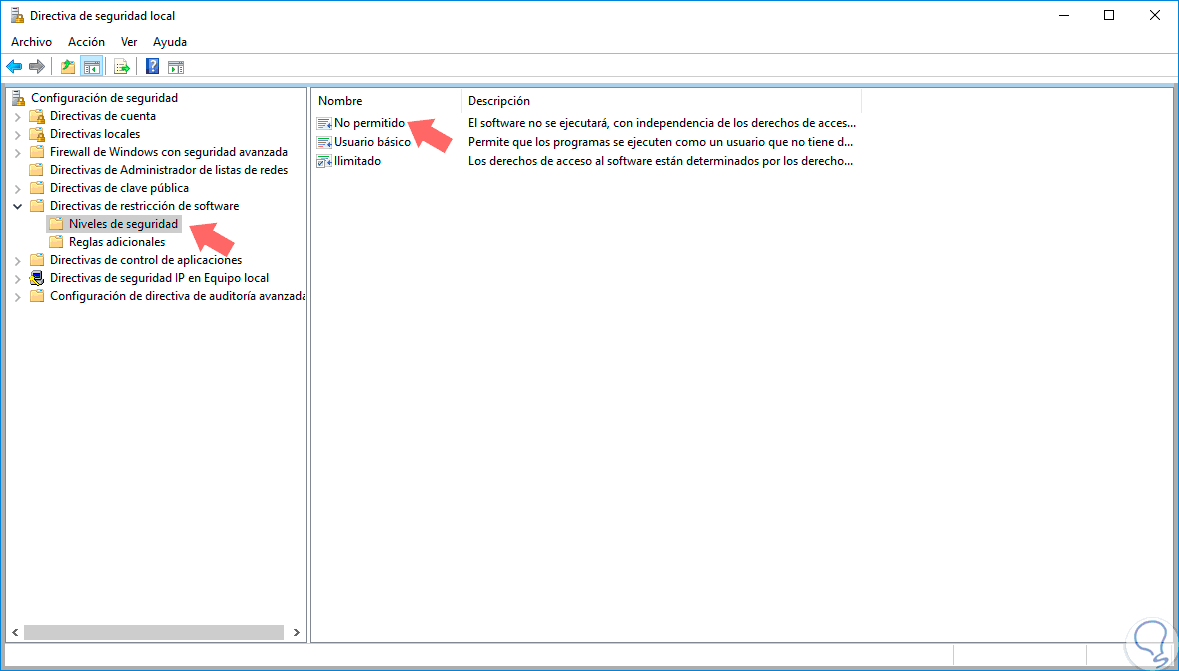Select Directivas de Administrador de listas de redes
Image resolution: width=1179 pixels, height=671 pixels.
[169, 170]
